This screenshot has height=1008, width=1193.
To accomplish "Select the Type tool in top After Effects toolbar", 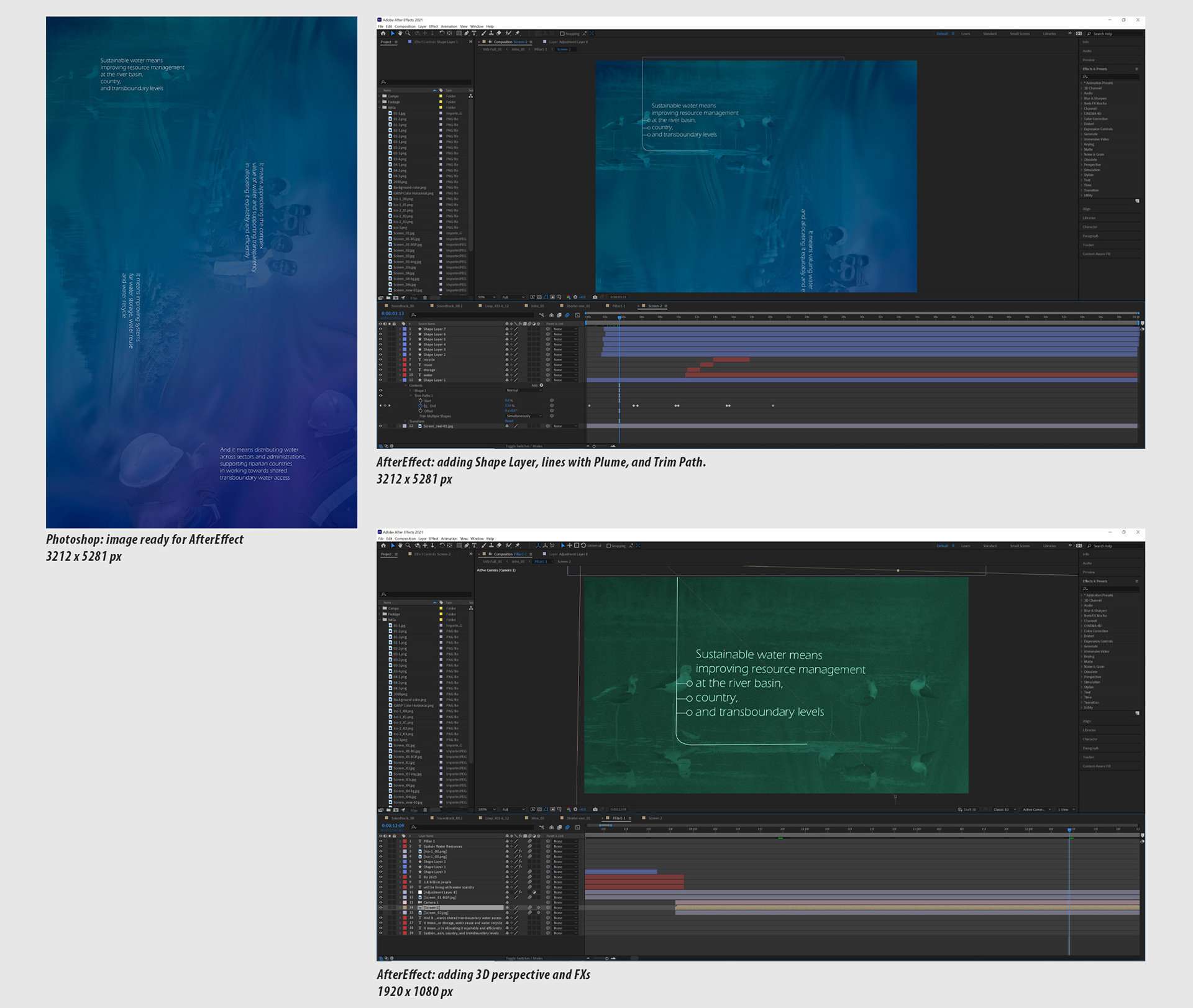I will (474, 33).
